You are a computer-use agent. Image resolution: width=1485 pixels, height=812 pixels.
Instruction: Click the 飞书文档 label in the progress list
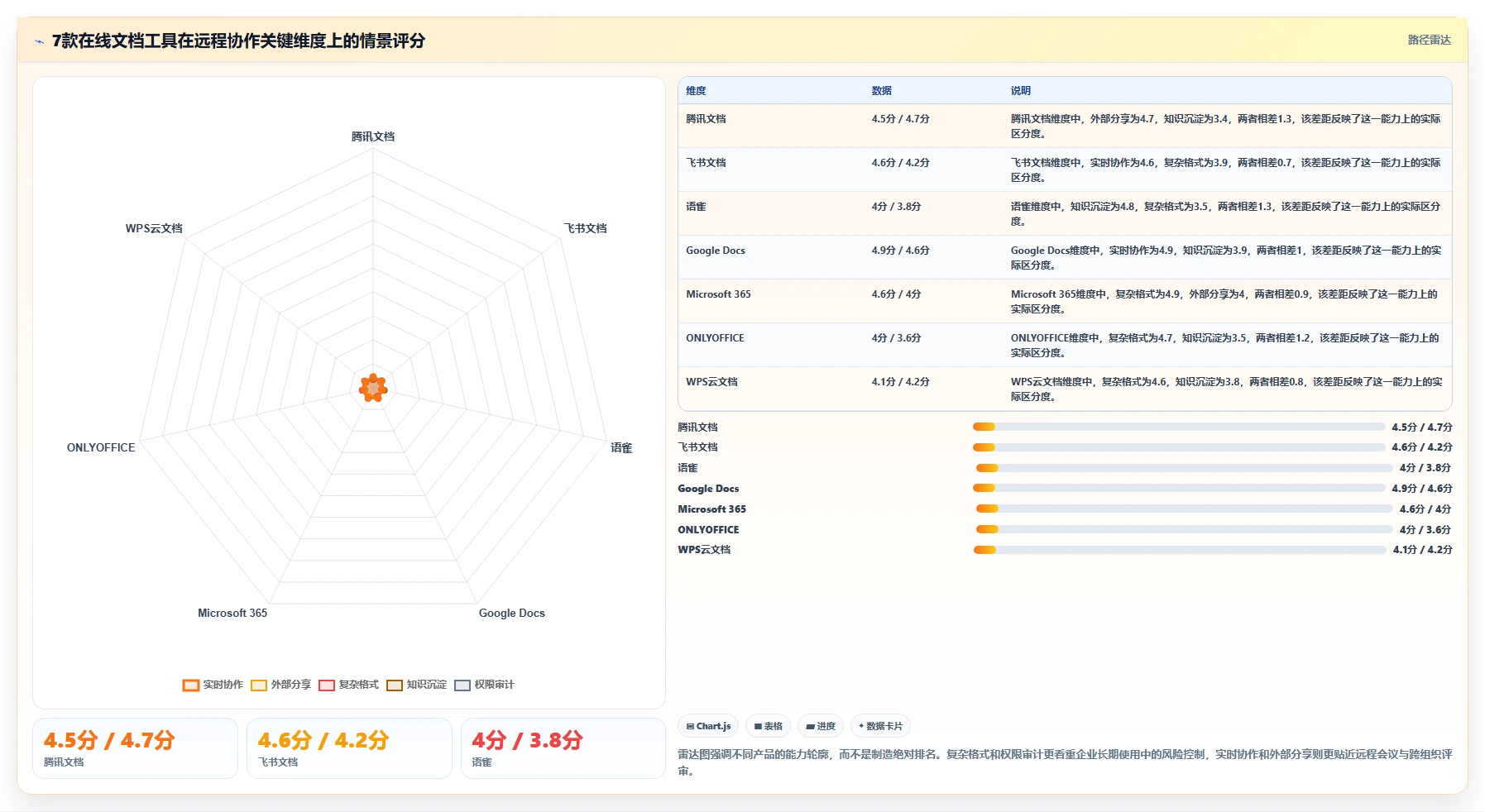(x=698, y=447)
